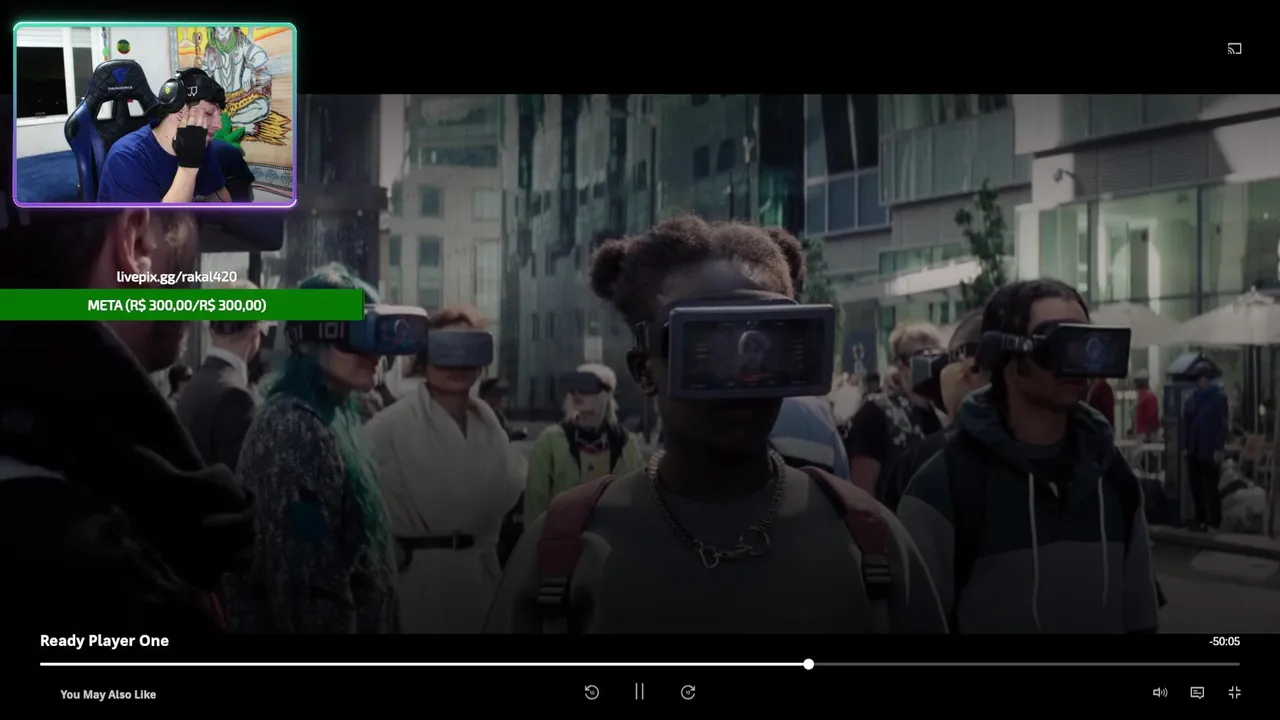Rewind 10 seconds with the back icon
The width and height of the screenshot is (1280, 720).
coord(591,692)
